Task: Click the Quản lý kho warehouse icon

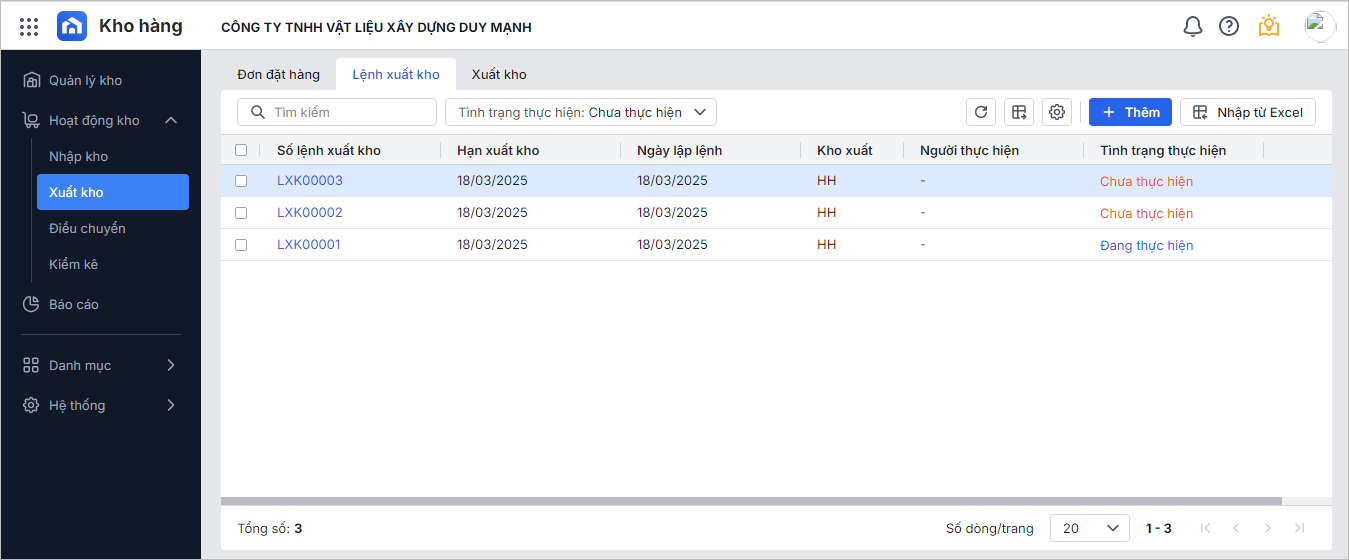Action: point(31,80)
